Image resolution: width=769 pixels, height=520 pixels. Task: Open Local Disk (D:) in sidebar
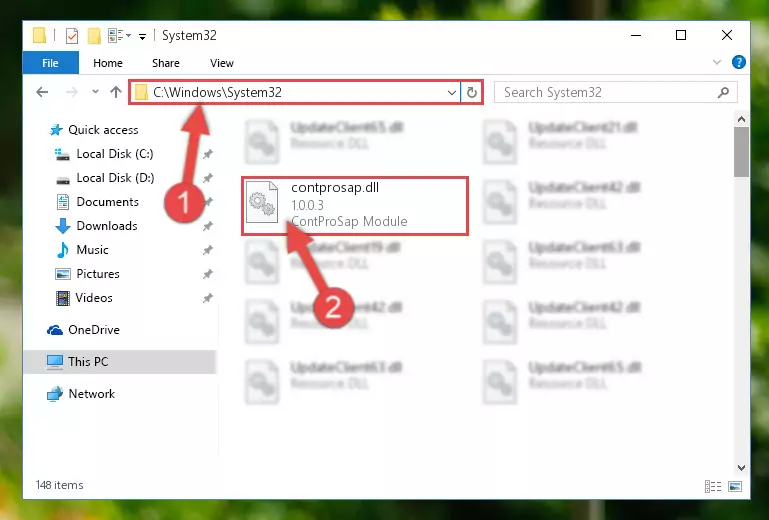(x=115, y=178)
